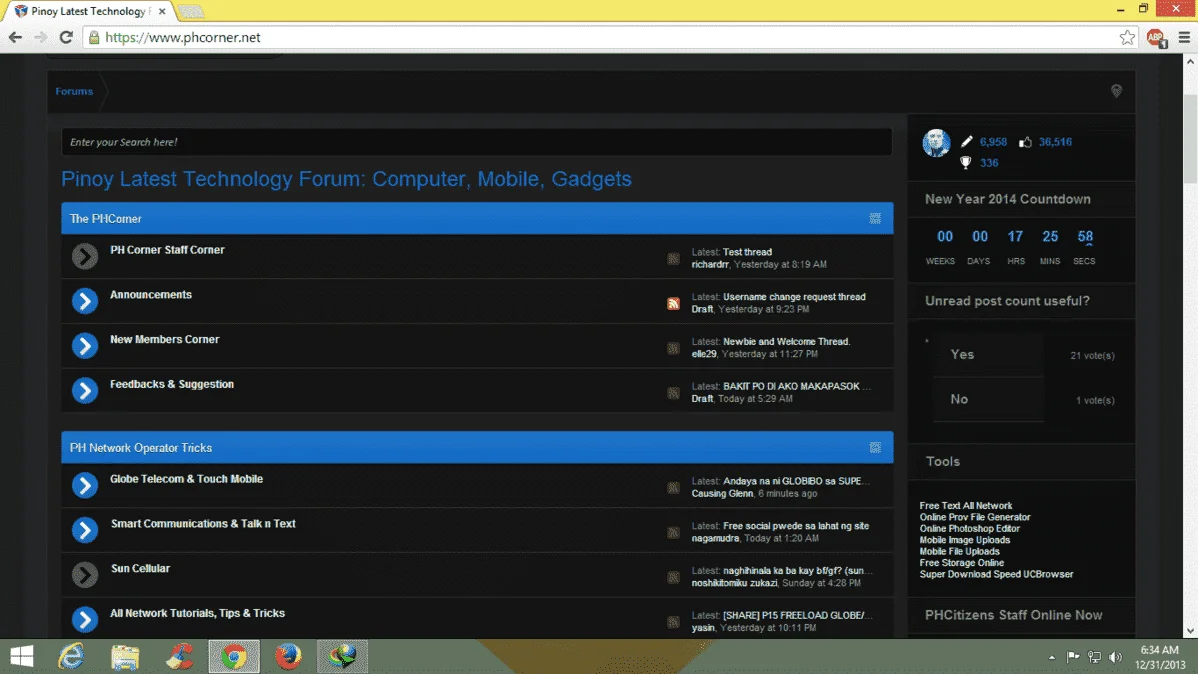
Task: Open Mobile Image Uploads tool
Action: coord(965,540)
